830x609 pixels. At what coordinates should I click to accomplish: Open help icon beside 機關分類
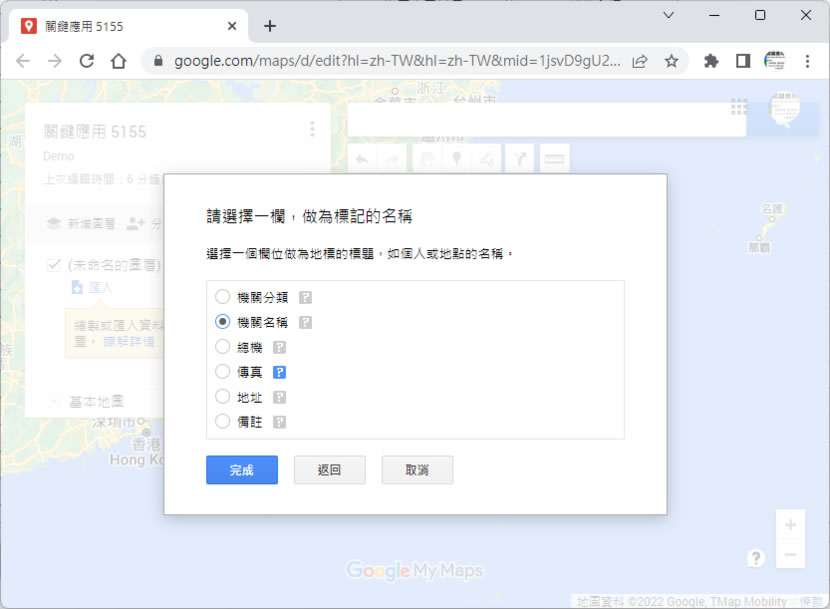[305, 298]
